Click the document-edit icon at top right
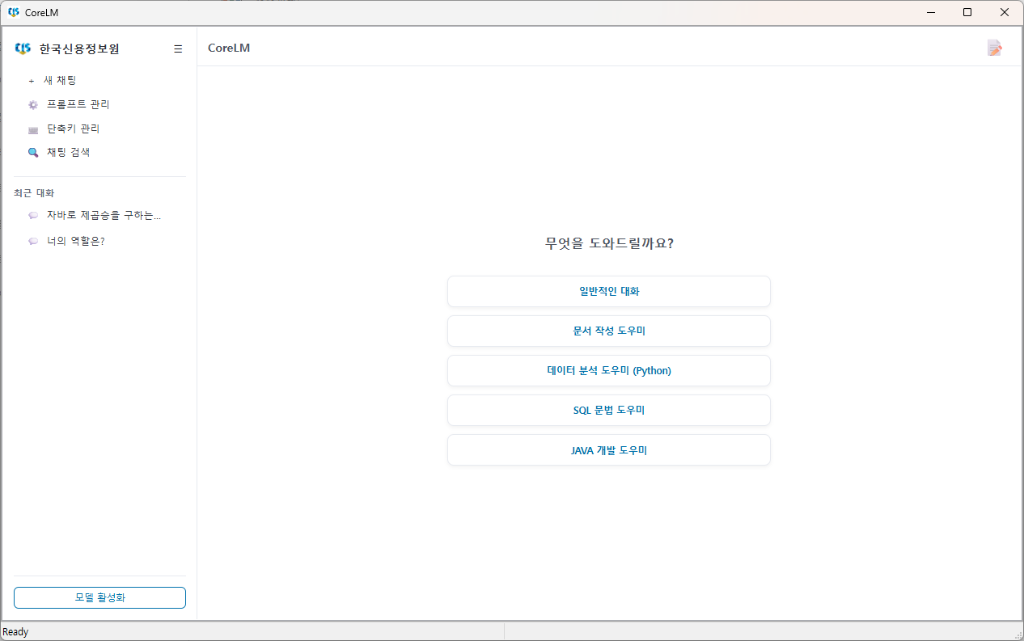Image resolution: width=1024 pixels, height=641 pixels. [x=995, y=47]
